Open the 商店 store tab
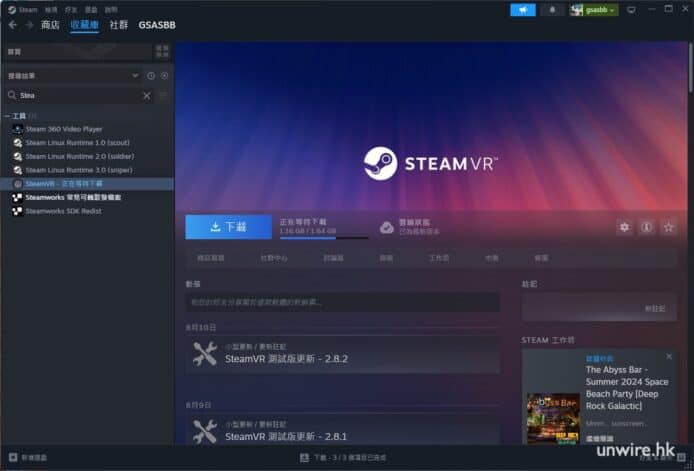 50,24
